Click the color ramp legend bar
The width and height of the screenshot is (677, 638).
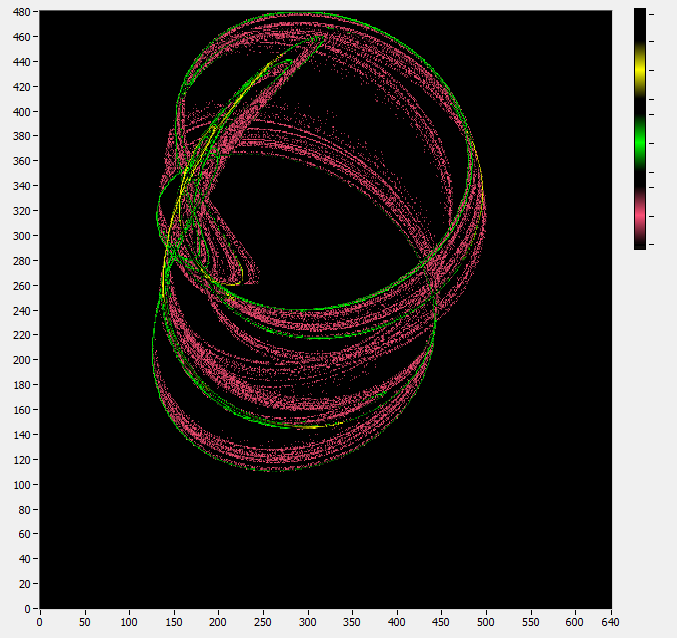pos(640,129)
